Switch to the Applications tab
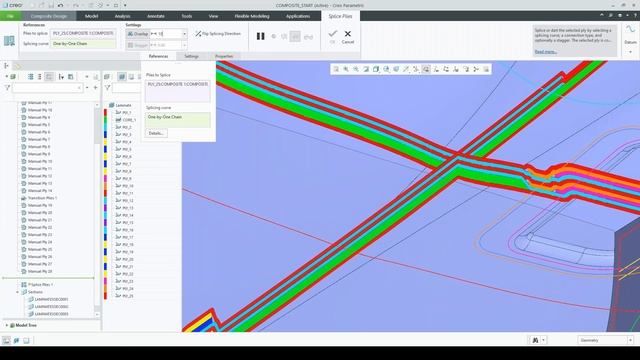This screenshot has width=640, height=360. point(298,16)
